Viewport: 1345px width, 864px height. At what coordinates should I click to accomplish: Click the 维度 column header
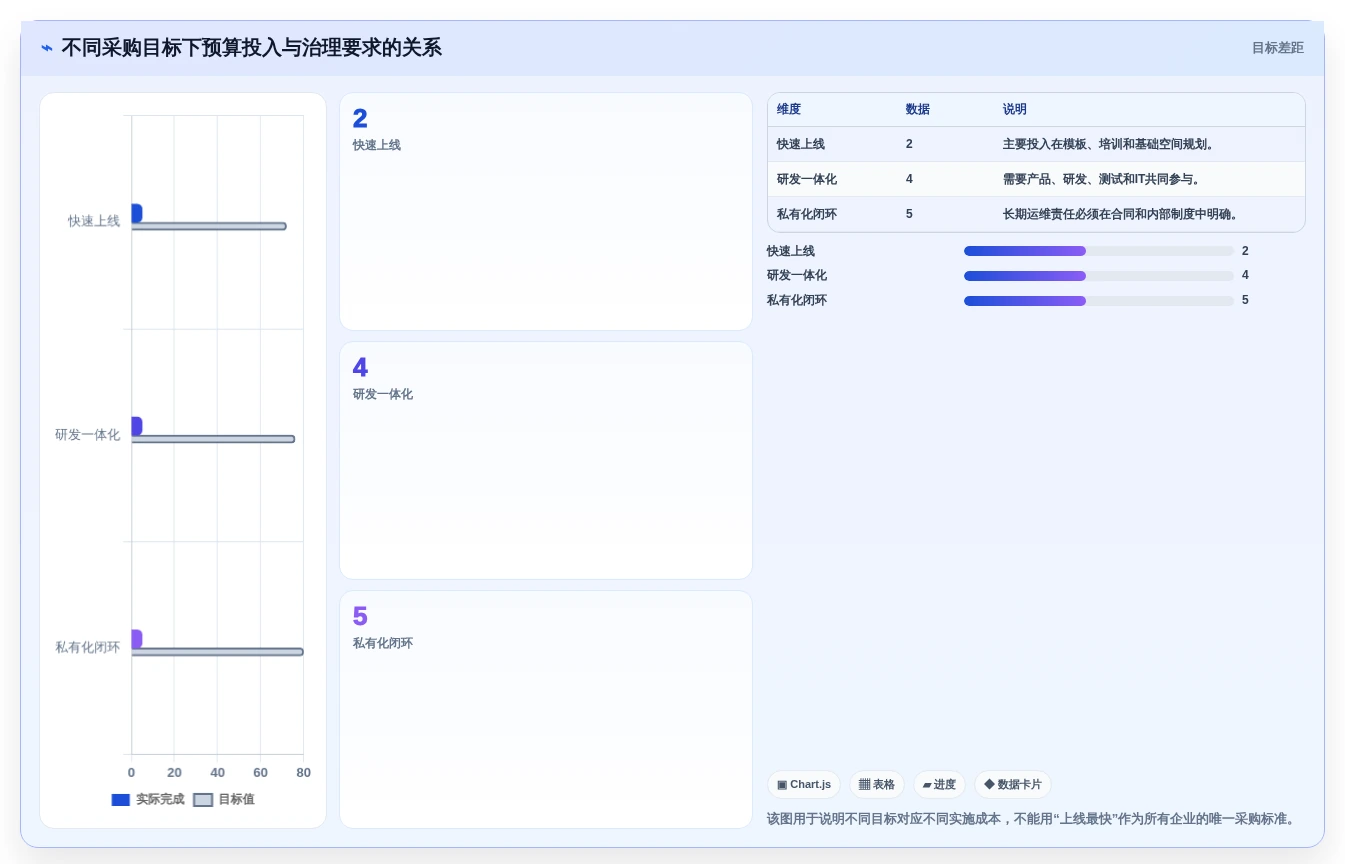coord(789,109)
